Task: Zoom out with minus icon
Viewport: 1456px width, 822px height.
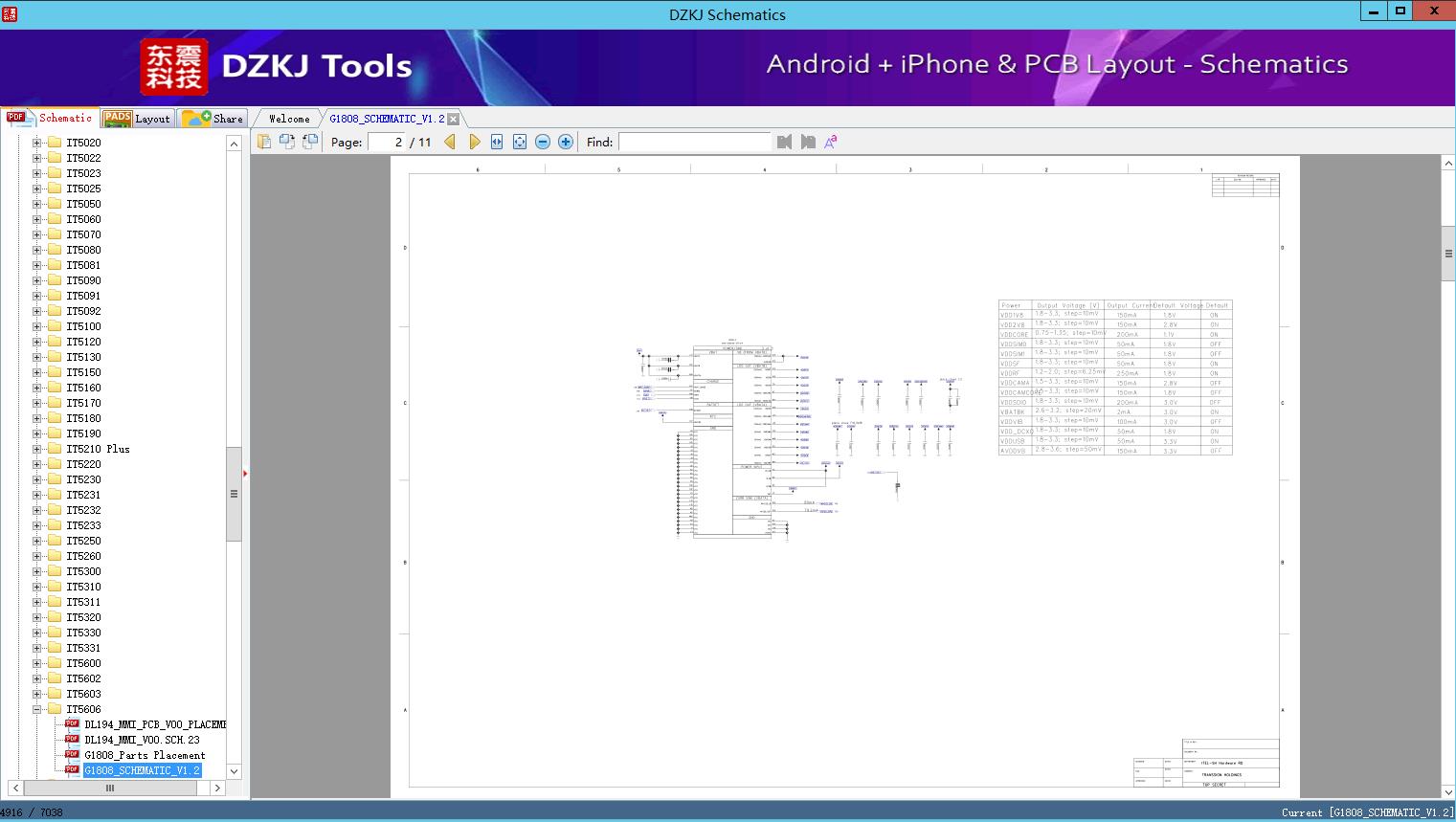Action: point(543,142)
